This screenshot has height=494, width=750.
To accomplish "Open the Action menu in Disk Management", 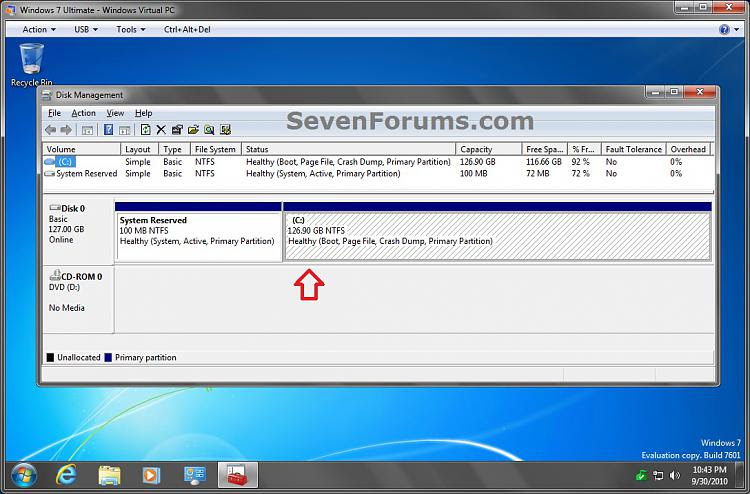I will 83,113.
